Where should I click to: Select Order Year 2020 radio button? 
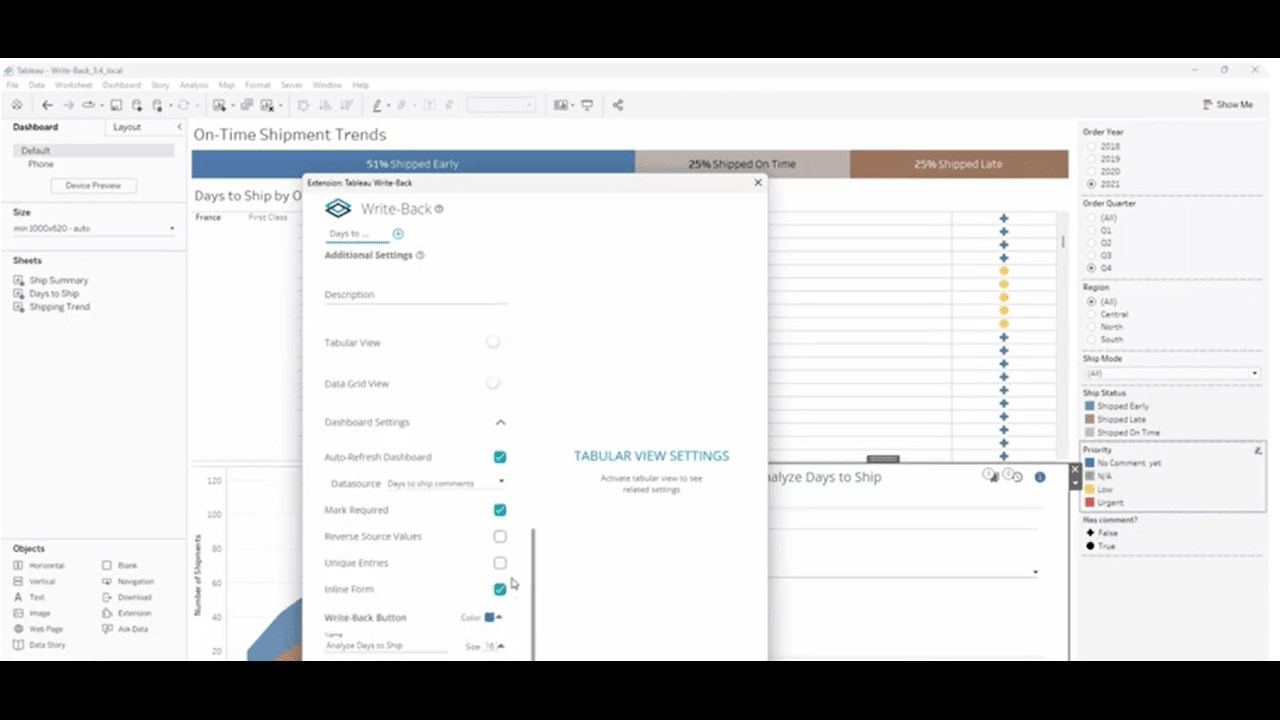coord(1091,172)
